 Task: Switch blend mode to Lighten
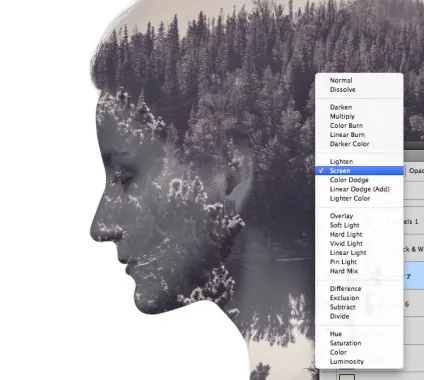[x=359, y=162]
